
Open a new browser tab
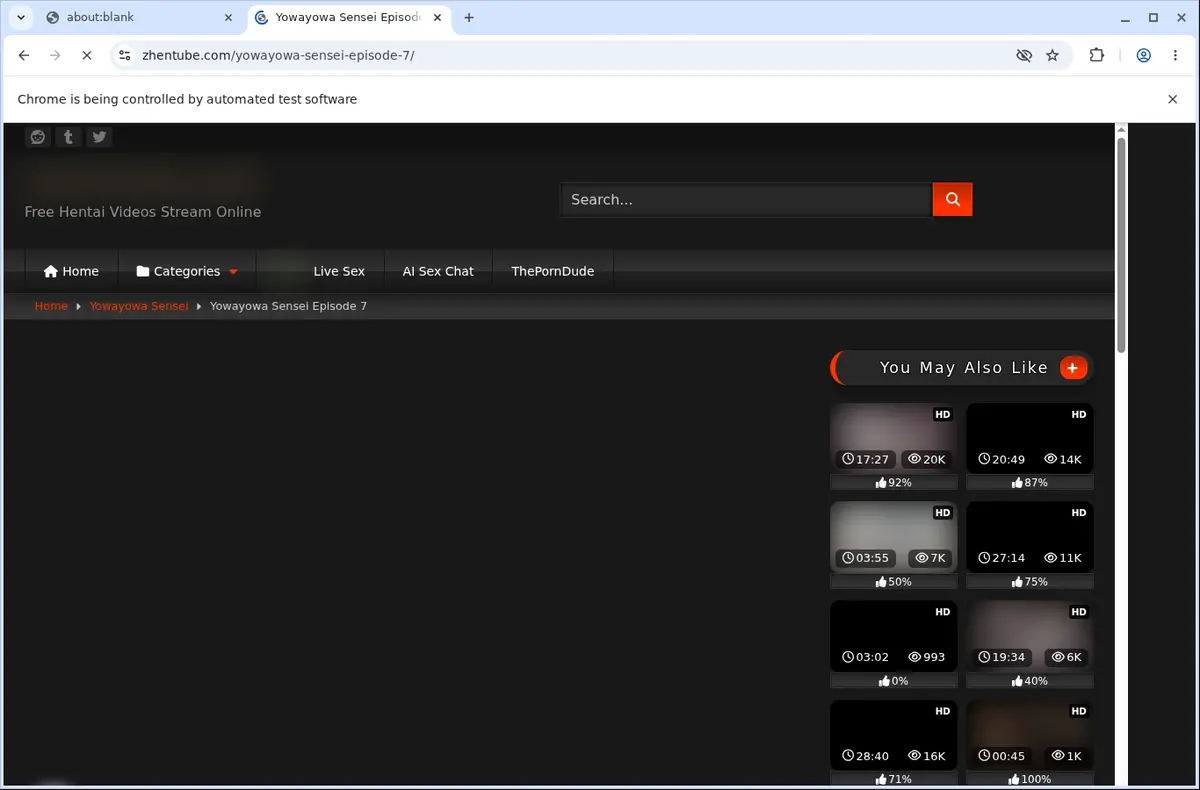469,17
